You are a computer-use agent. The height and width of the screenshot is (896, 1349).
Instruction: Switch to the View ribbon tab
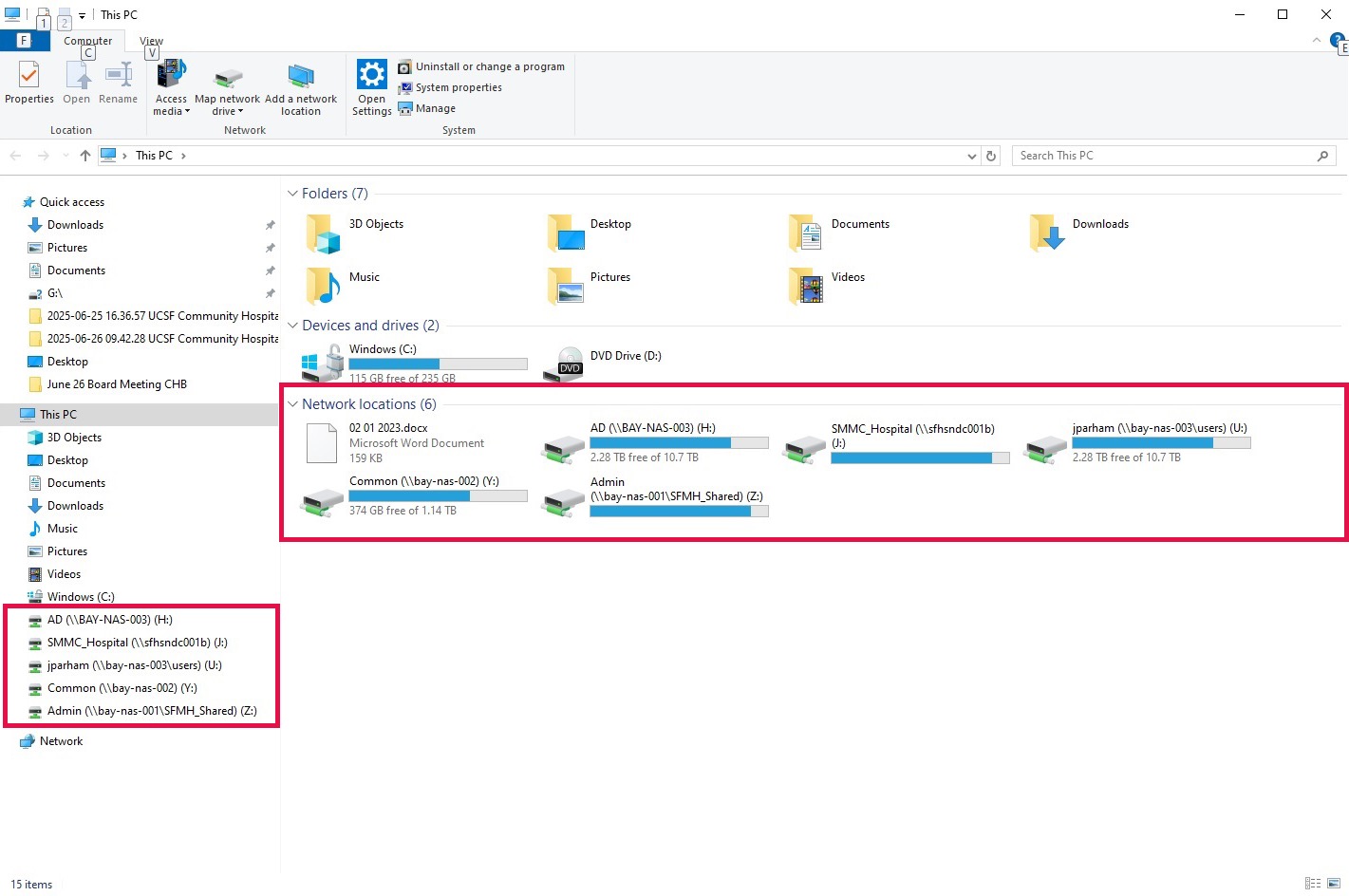coord(151,41)
